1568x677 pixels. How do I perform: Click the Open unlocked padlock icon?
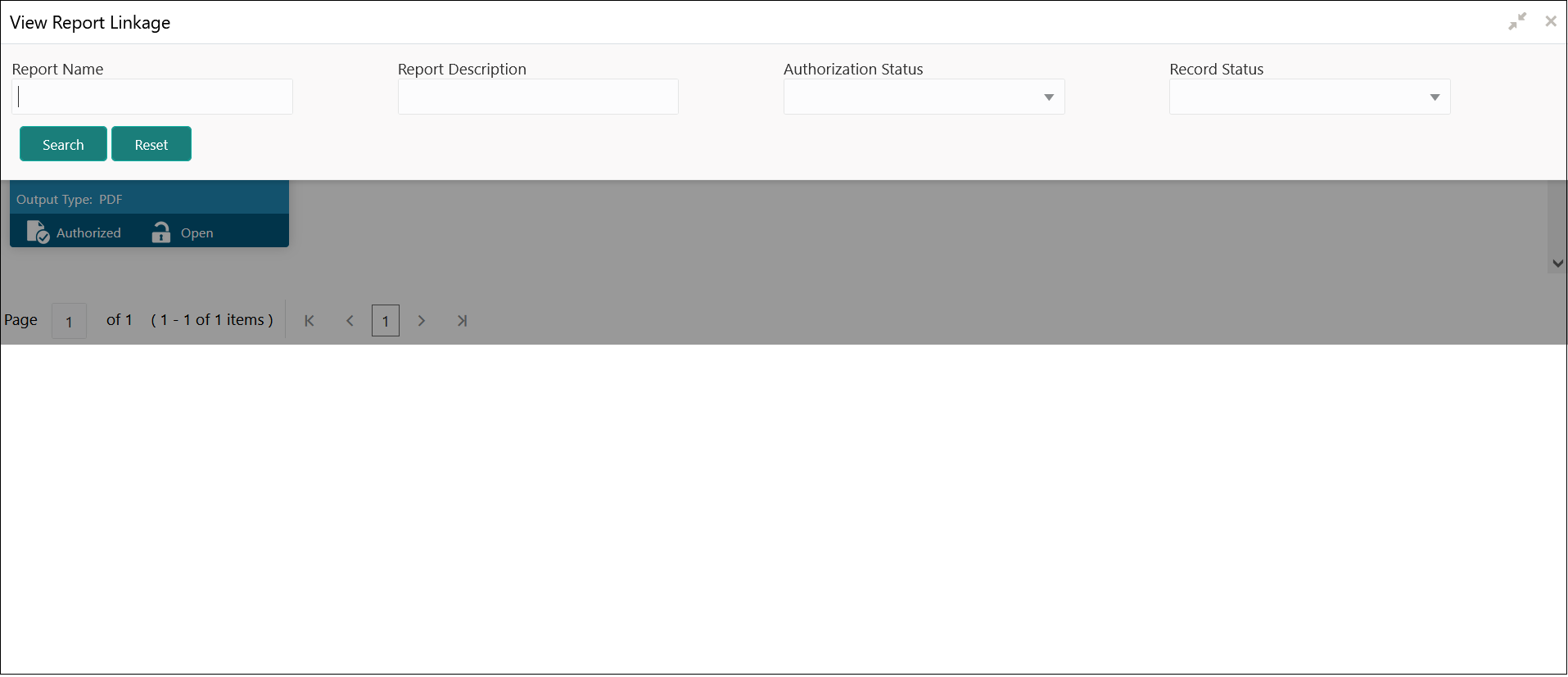161,232
